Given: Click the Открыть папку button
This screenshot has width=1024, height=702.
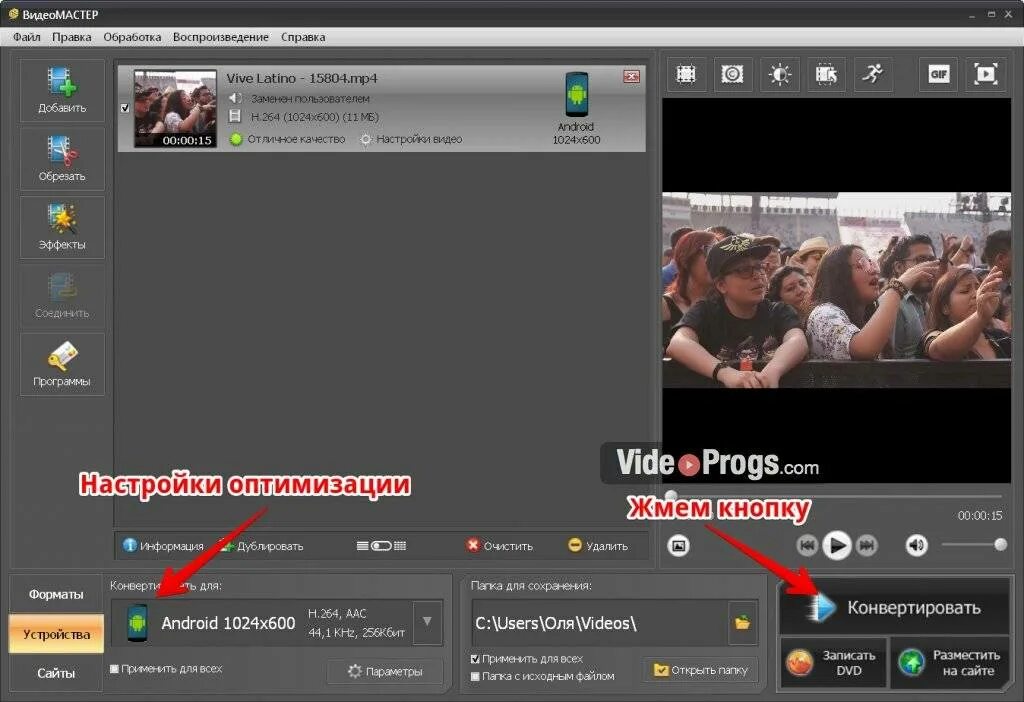Looking at the screenshot, I should coord(701,670).
